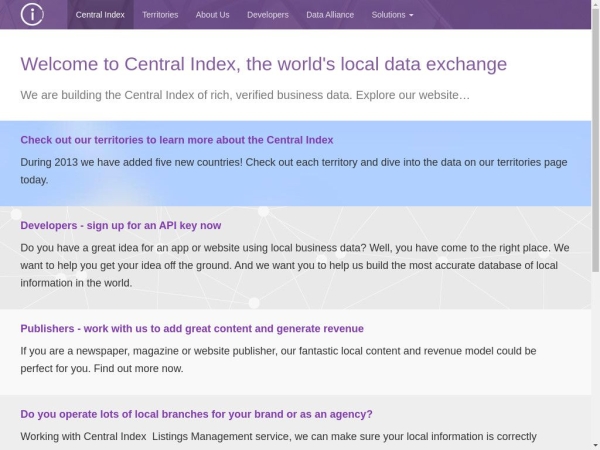Open 'Publishers - work with us' heading link
Image resolution: width=600 pixels, height=450 pixels.
(x=192, y=329)
